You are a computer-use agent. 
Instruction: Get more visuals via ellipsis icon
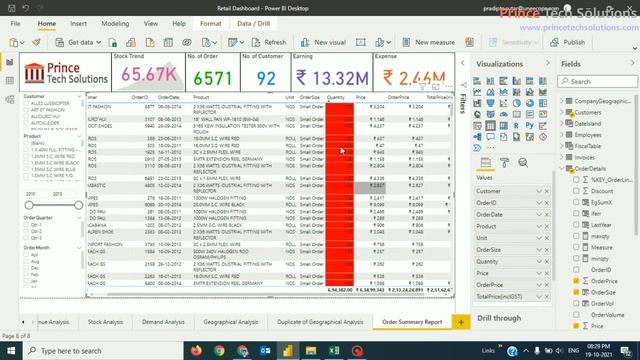point(490,148)
